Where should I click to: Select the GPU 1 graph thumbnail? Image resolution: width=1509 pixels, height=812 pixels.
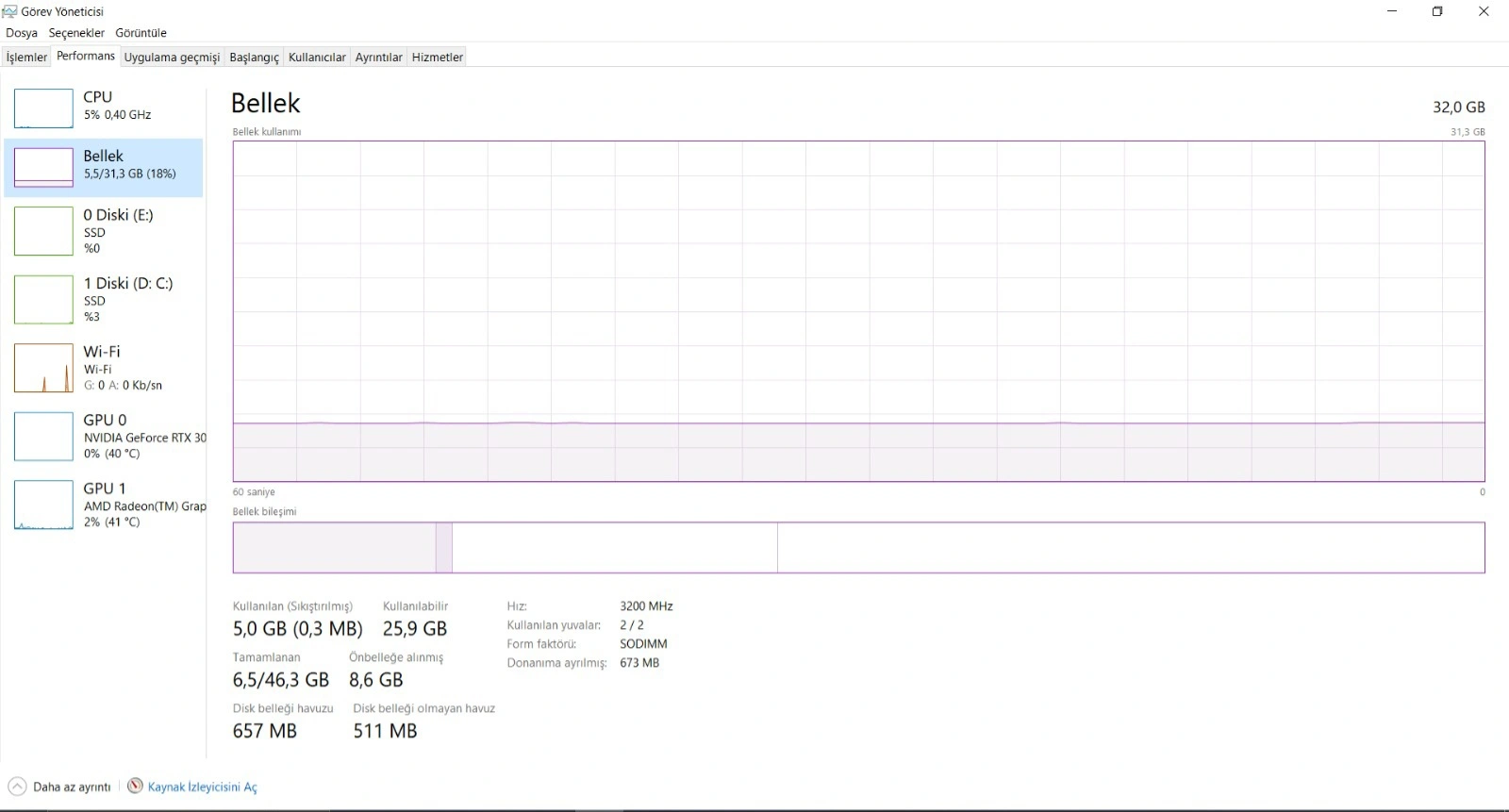click(43, 505)
